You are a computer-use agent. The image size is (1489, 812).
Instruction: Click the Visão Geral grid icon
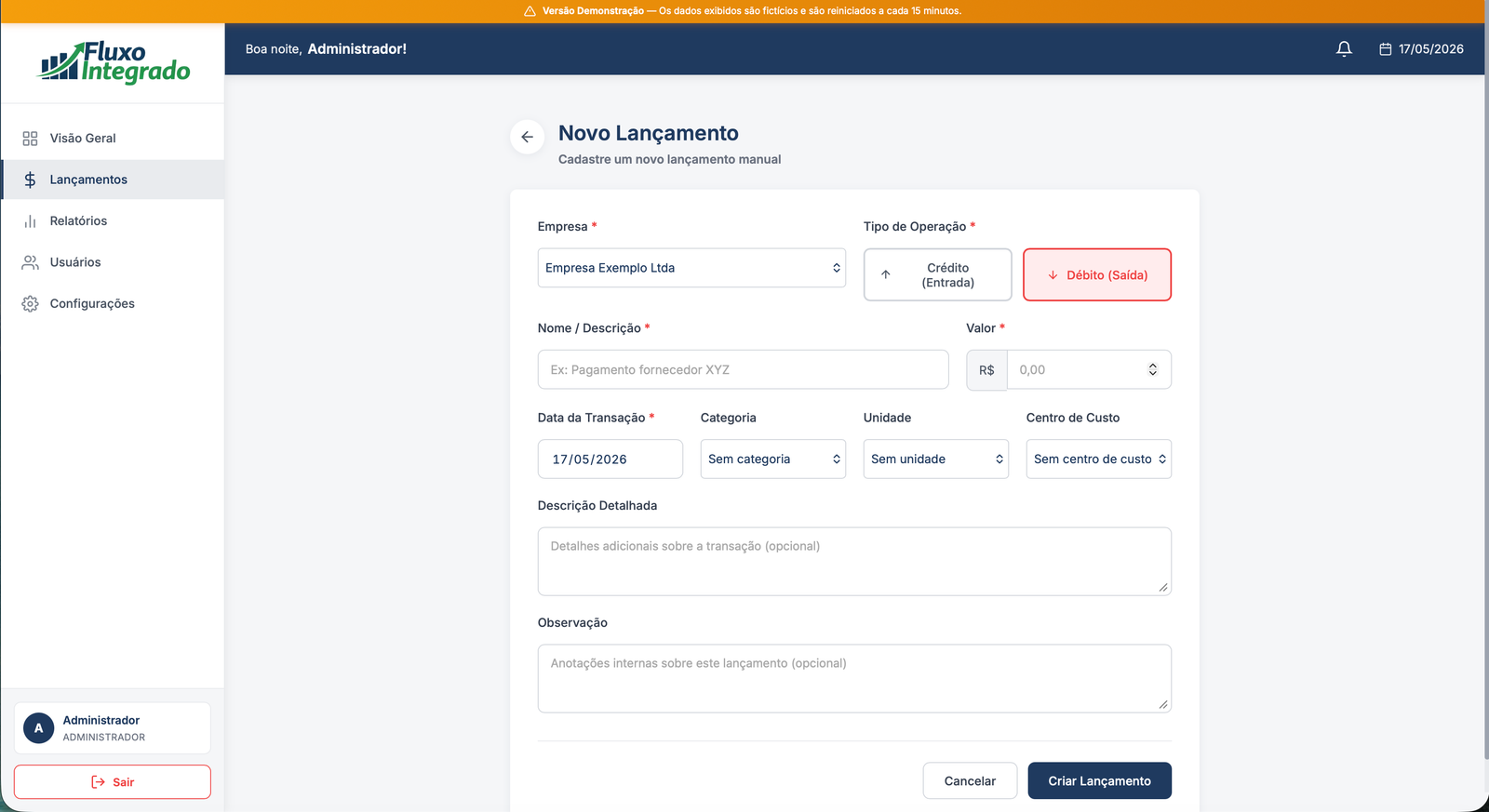[30, 138]
